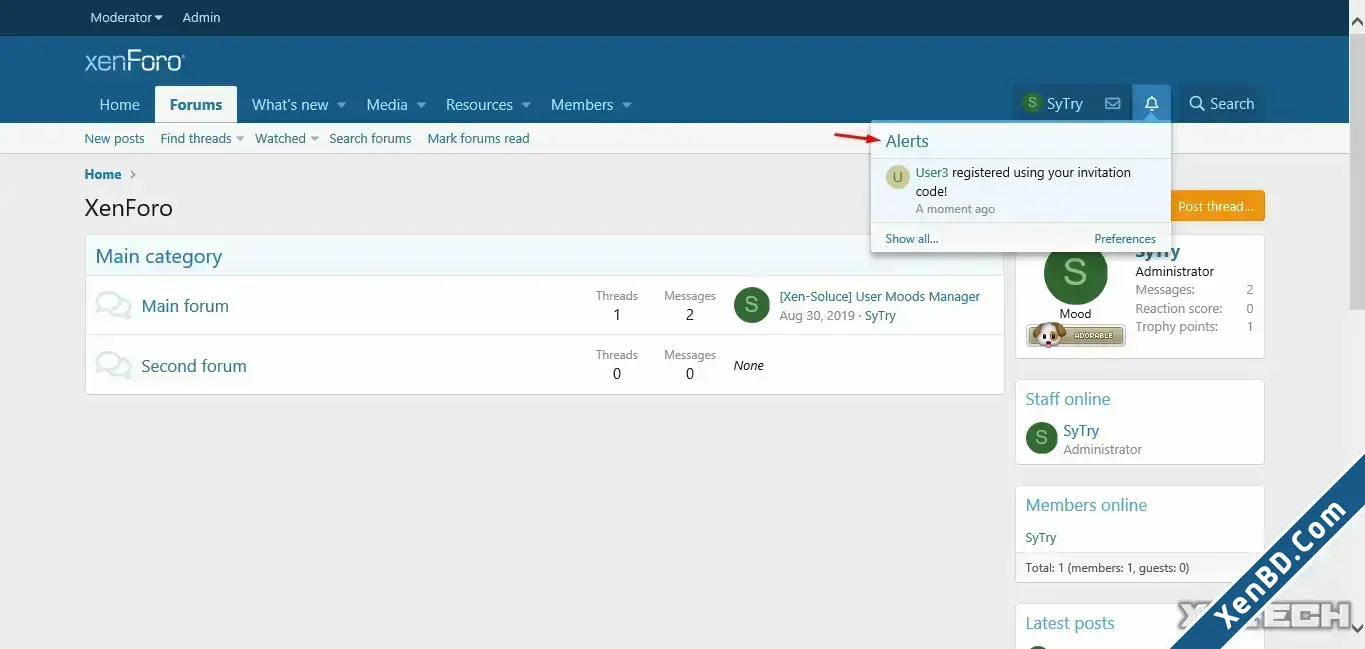Click SyTry's avatar in the Main forum row
Screen dimensions: 1365x649
pos(751,305)
